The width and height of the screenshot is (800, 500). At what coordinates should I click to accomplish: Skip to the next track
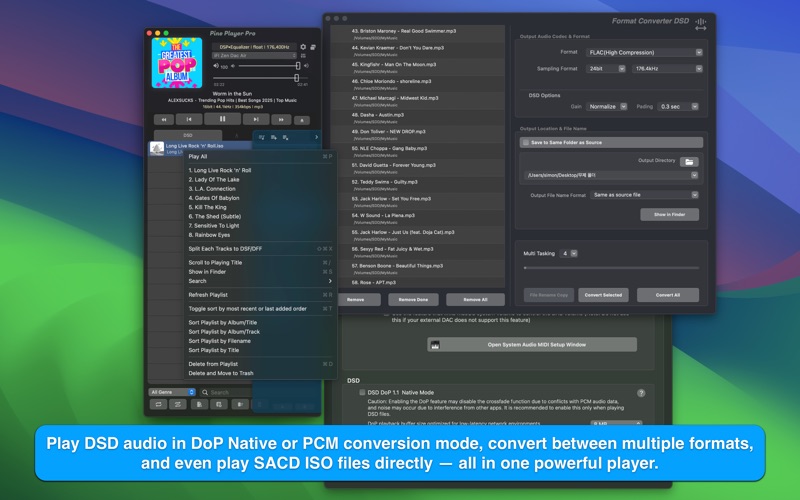click(256, 119)
